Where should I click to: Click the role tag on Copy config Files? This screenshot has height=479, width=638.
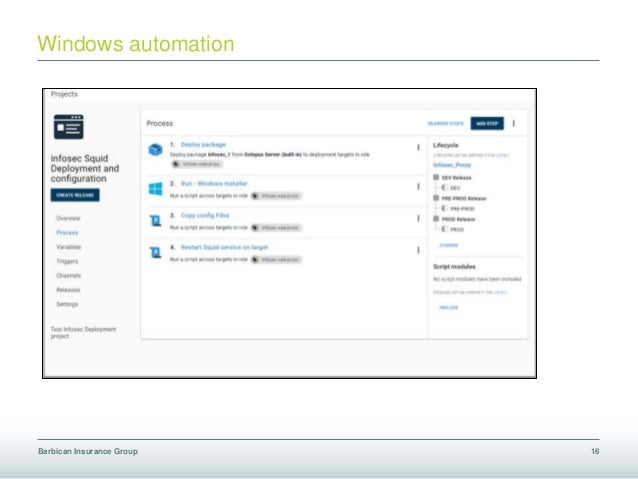tap(276, 227)
